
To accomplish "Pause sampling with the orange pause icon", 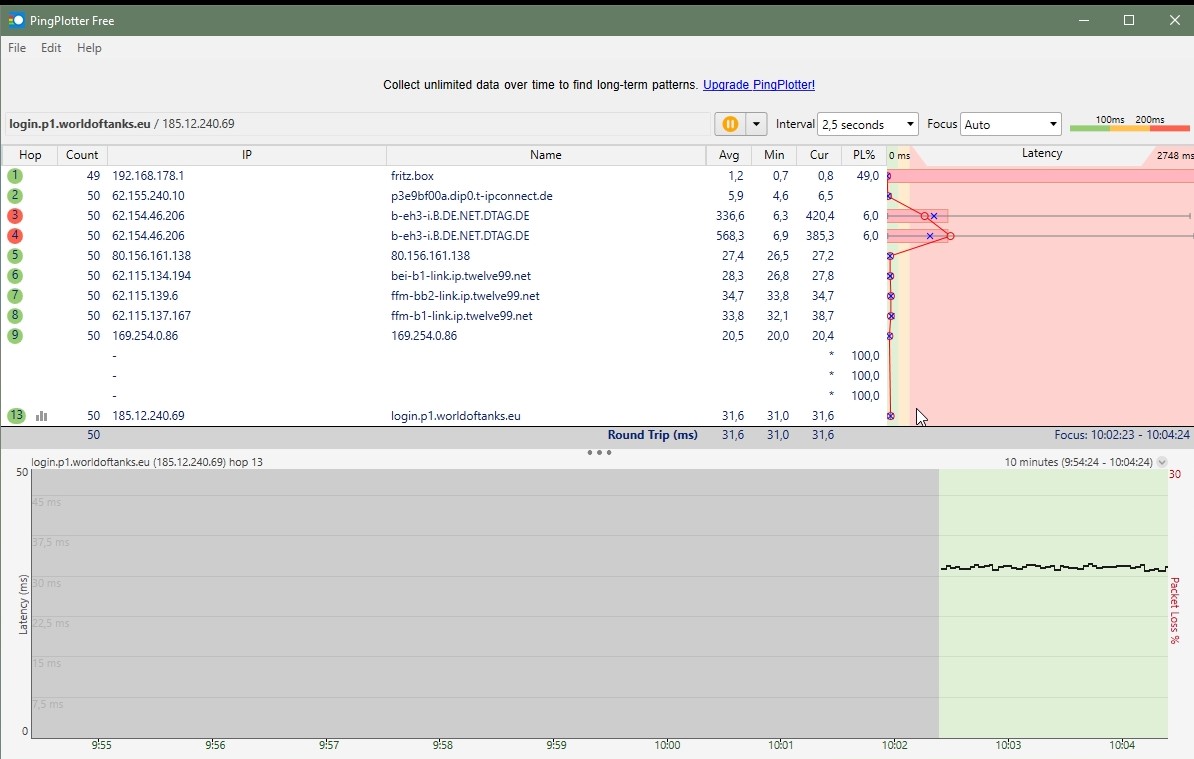I will pos(730,123).
